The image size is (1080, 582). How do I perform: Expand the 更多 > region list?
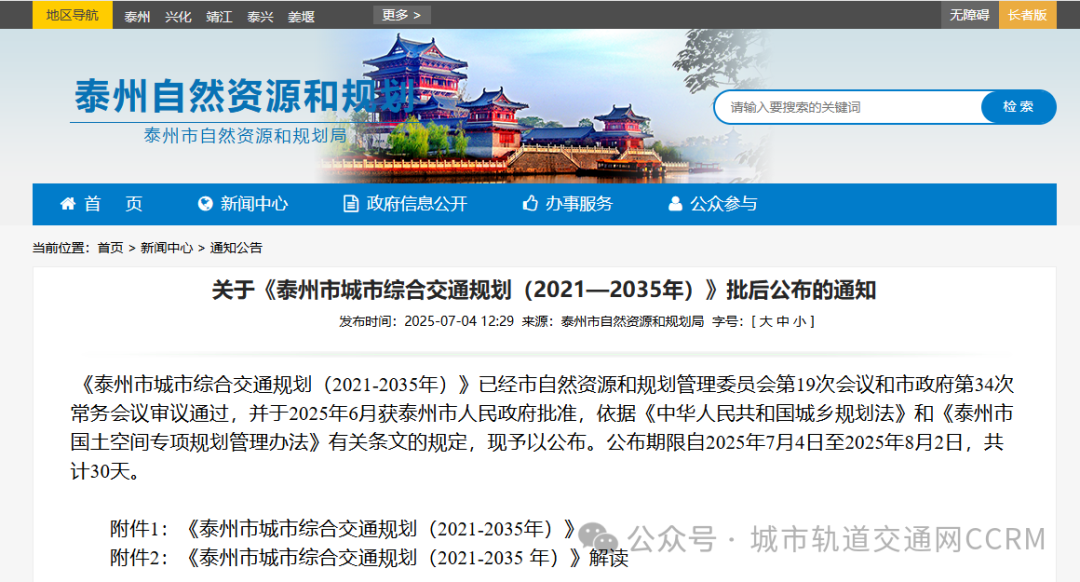coord(402,15)
